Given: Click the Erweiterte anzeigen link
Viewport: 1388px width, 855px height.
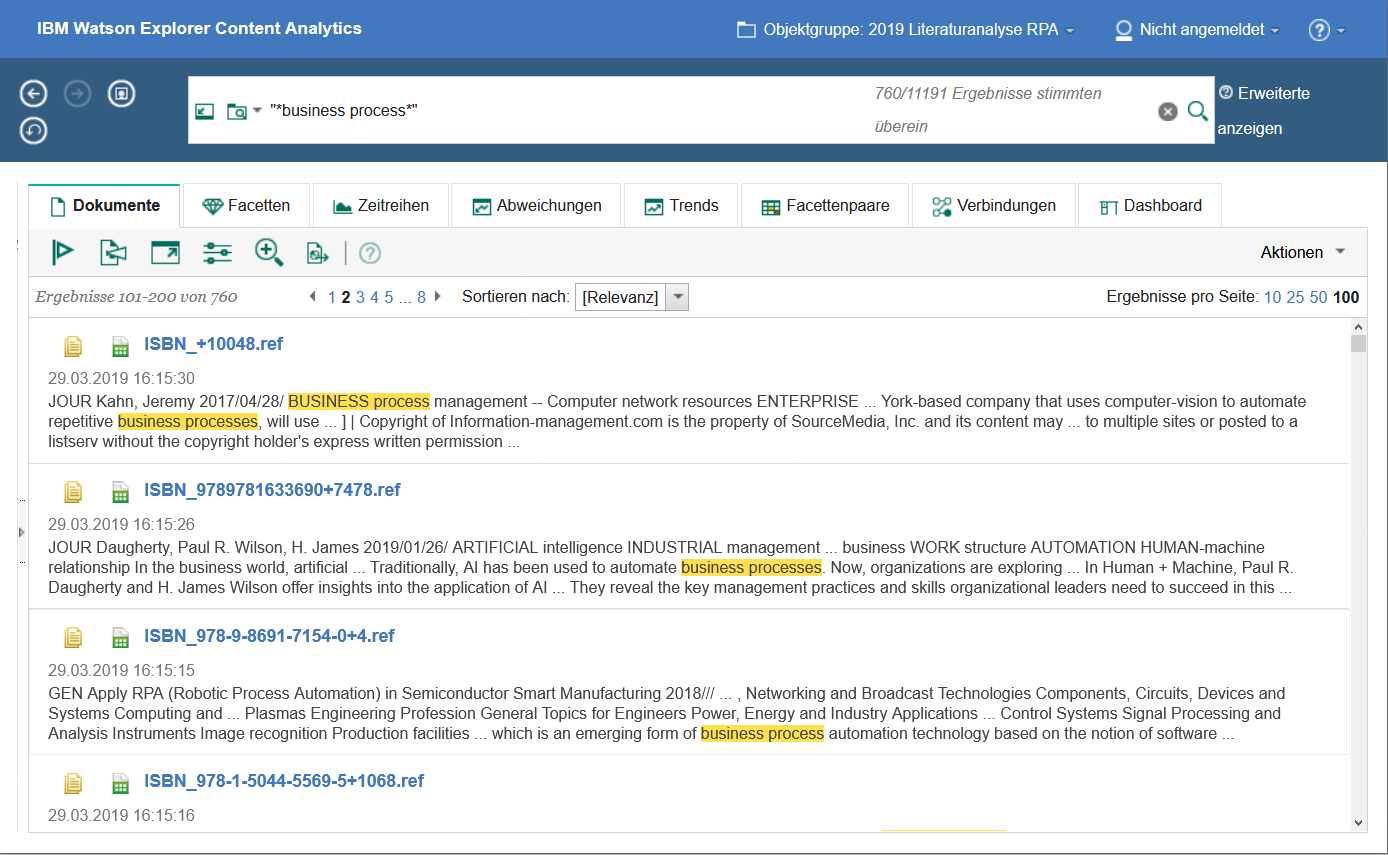Looking at the screenshot, I should point(1264,110).
